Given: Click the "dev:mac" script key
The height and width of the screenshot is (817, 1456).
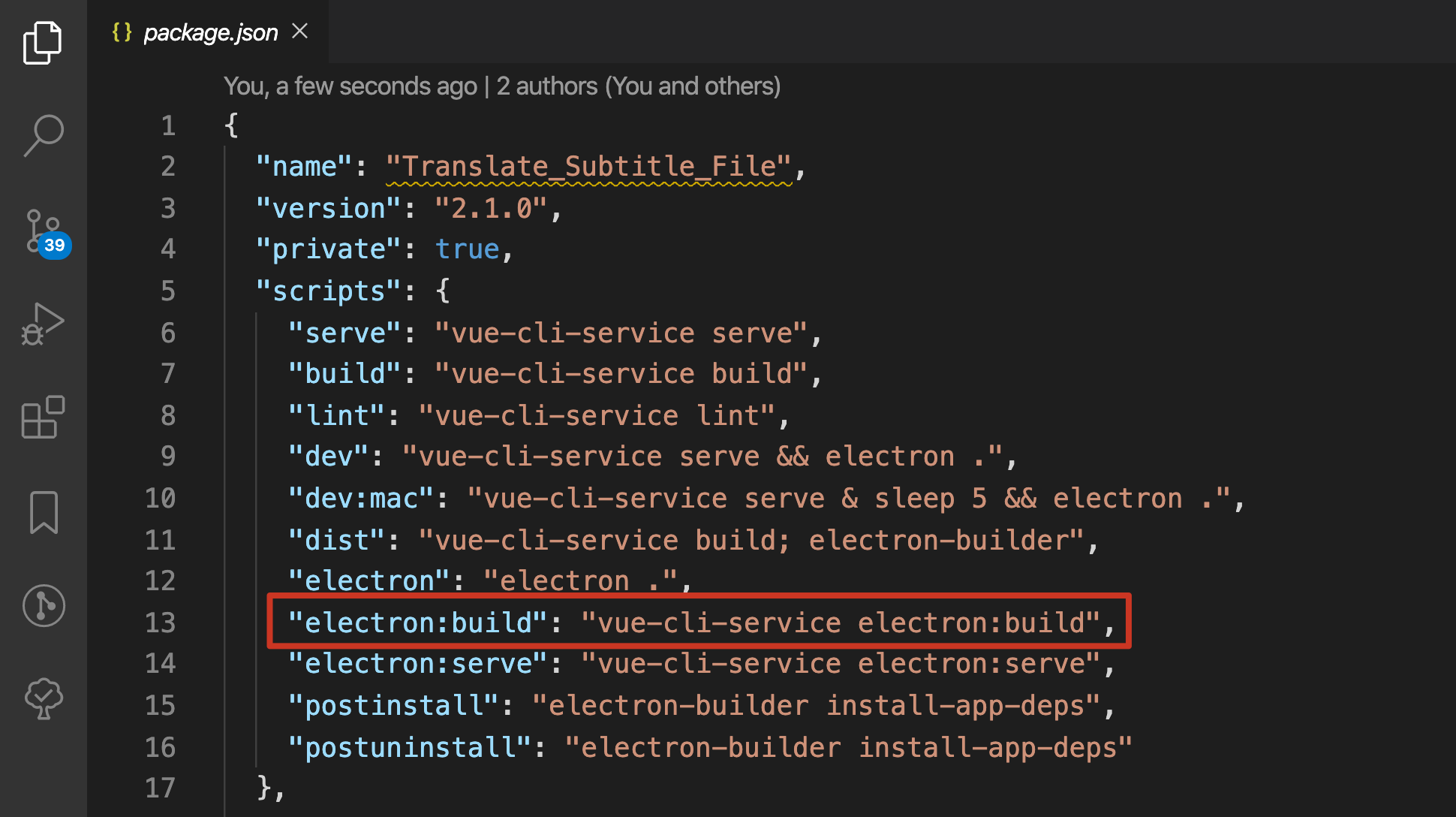Looking at the screenshot, I should click(360, 499).
